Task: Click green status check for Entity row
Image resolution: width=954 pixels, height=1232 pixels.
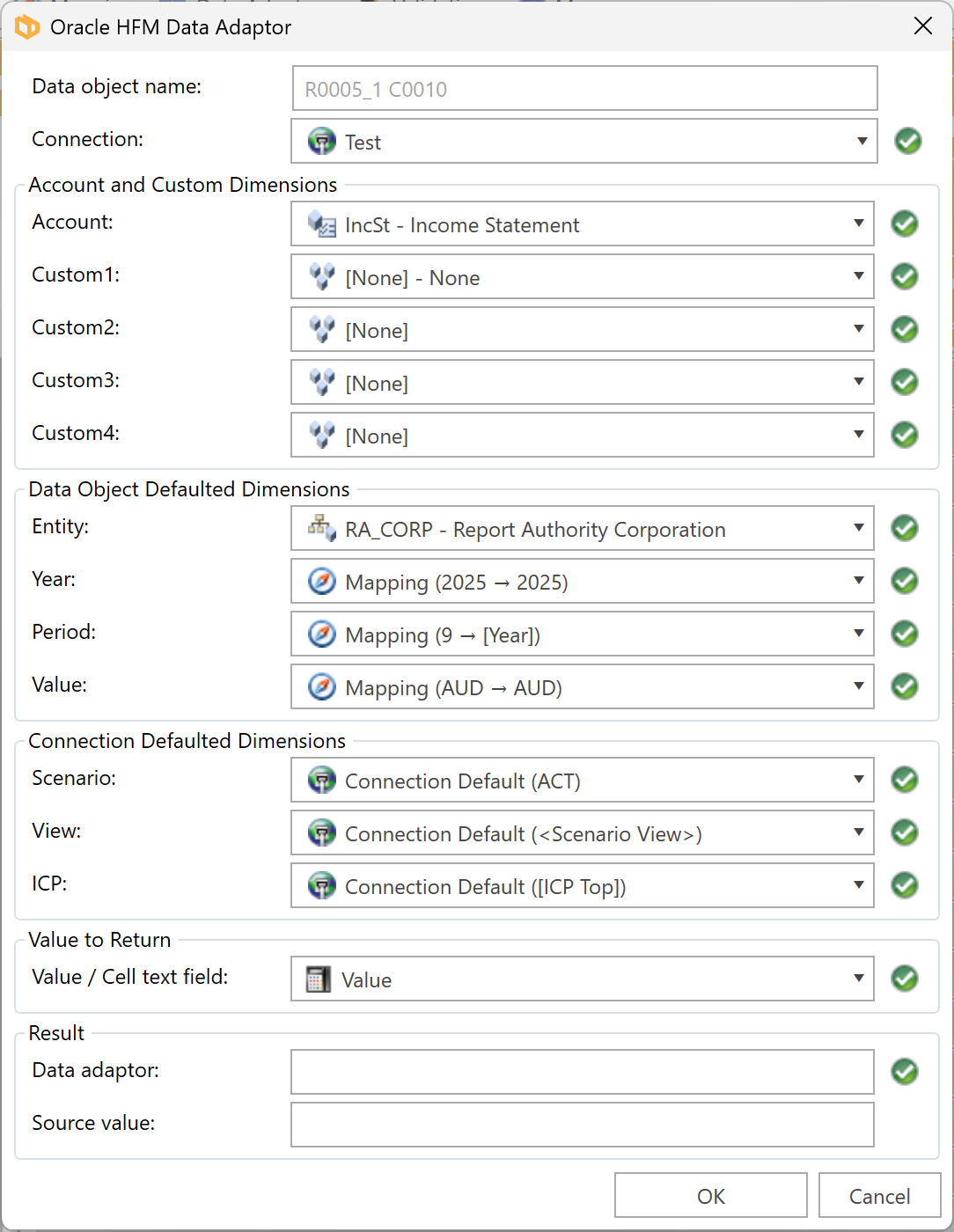Action: coord(905,528)
